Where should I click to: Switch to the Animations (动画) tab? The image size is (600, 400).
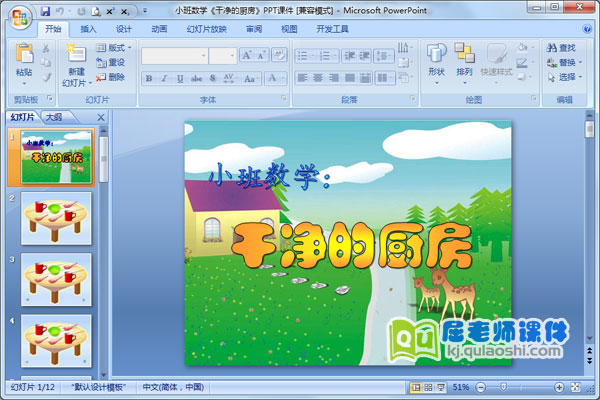159,29
